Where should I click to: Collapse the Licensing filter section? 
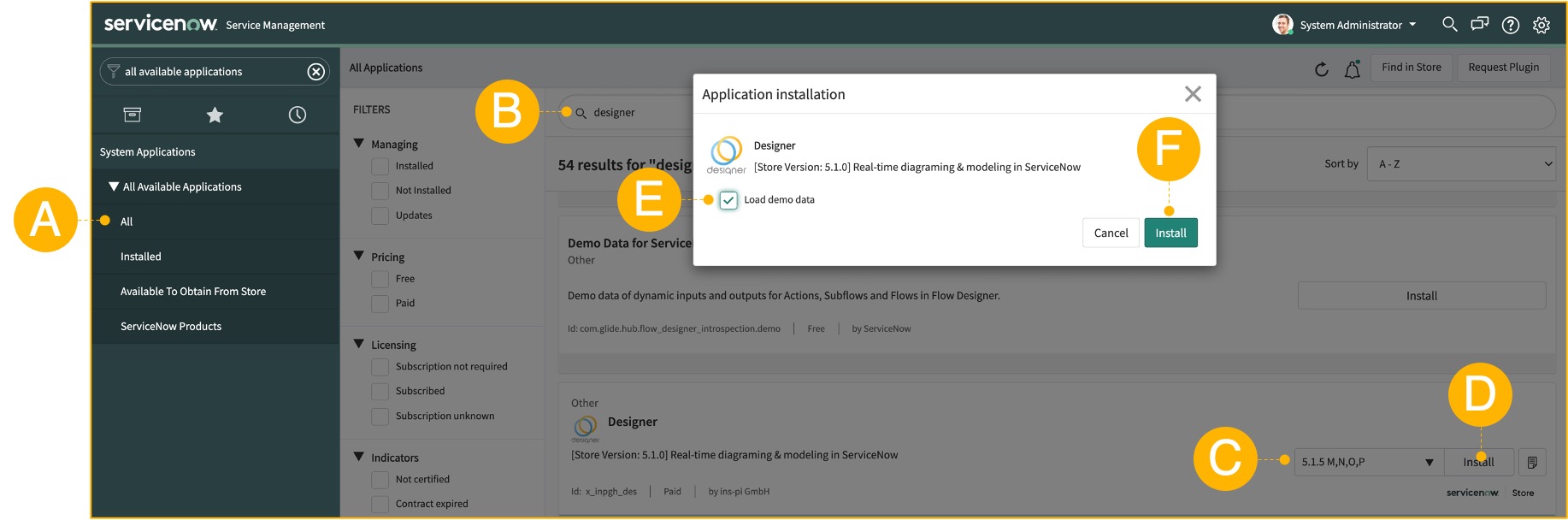359,344
